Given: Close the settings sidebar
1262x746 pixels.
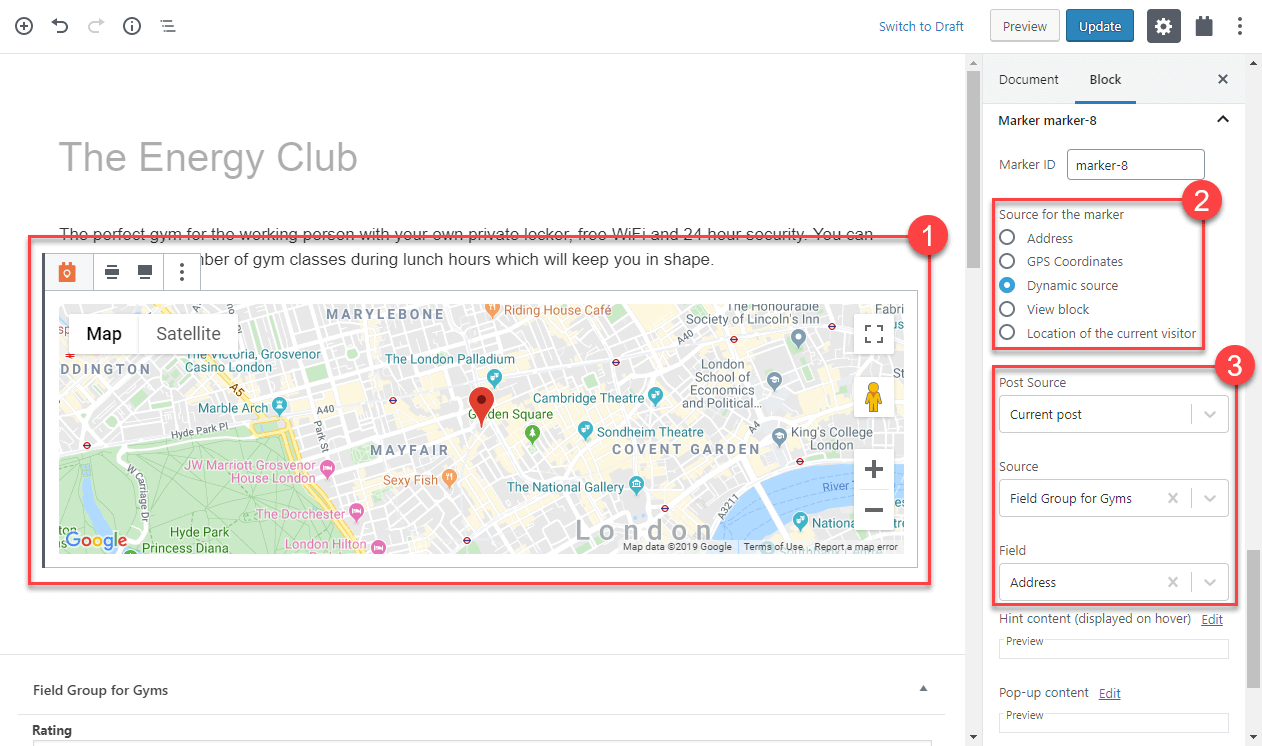Looking at the screenshot, I should [x=1222, y=79].
